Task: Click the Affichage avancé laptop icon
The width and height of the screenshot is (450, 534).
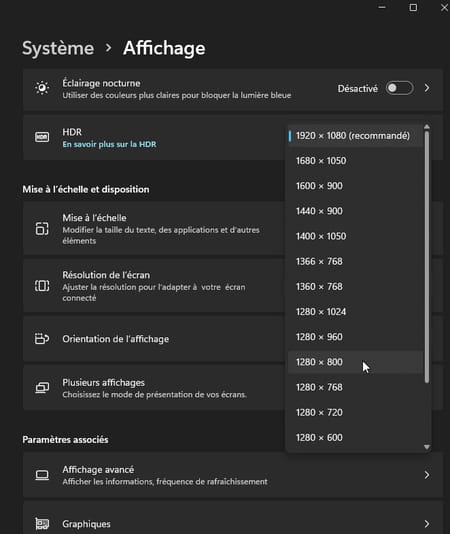Action: [x=42, y=475]
